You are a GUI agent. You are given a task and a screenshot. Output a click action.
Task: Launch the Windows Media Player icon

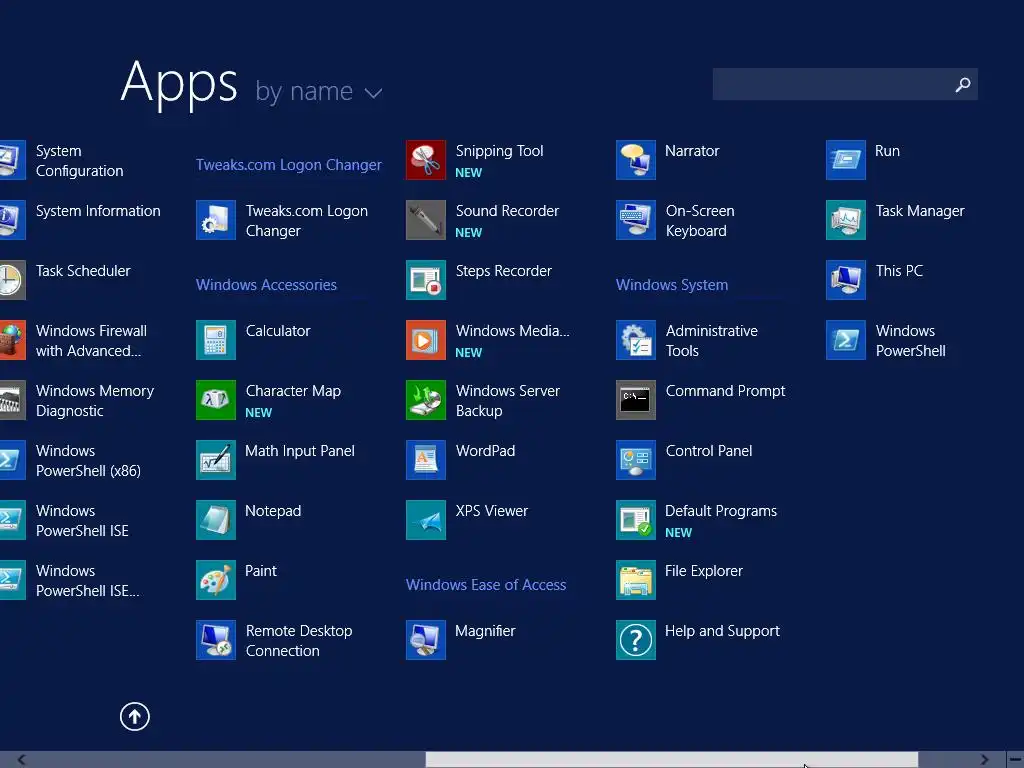[426, 340]
